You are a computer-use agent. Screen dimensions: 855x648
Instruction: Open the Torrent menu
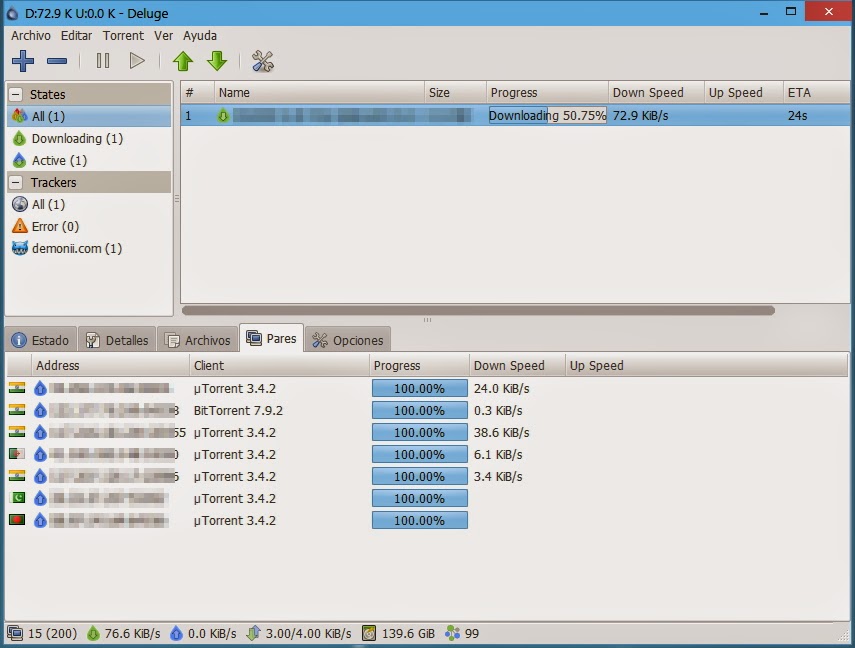pos(123,35)
